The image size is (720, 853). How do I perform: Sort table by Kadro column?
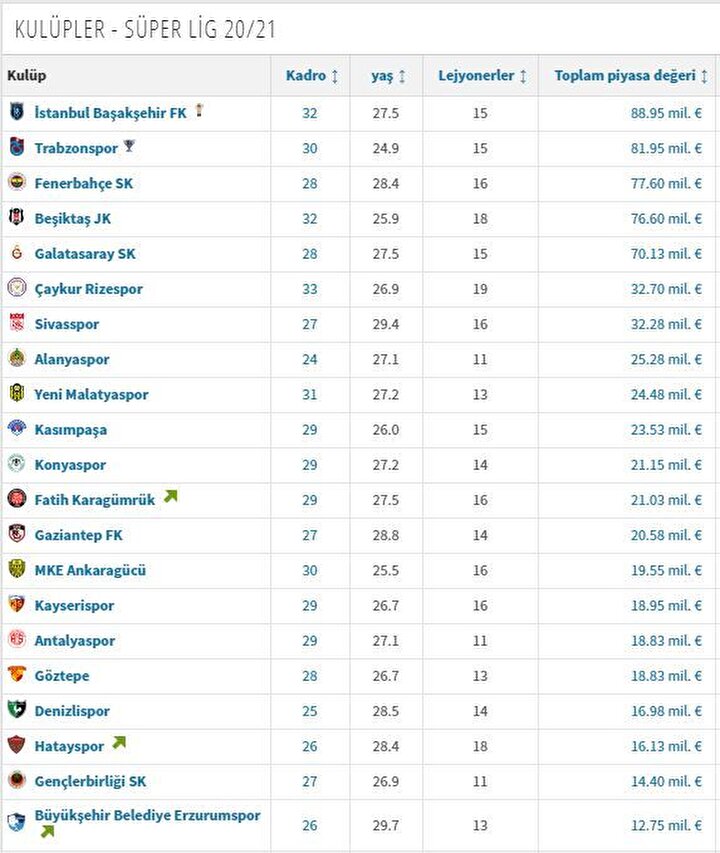[x=312, y=76]
